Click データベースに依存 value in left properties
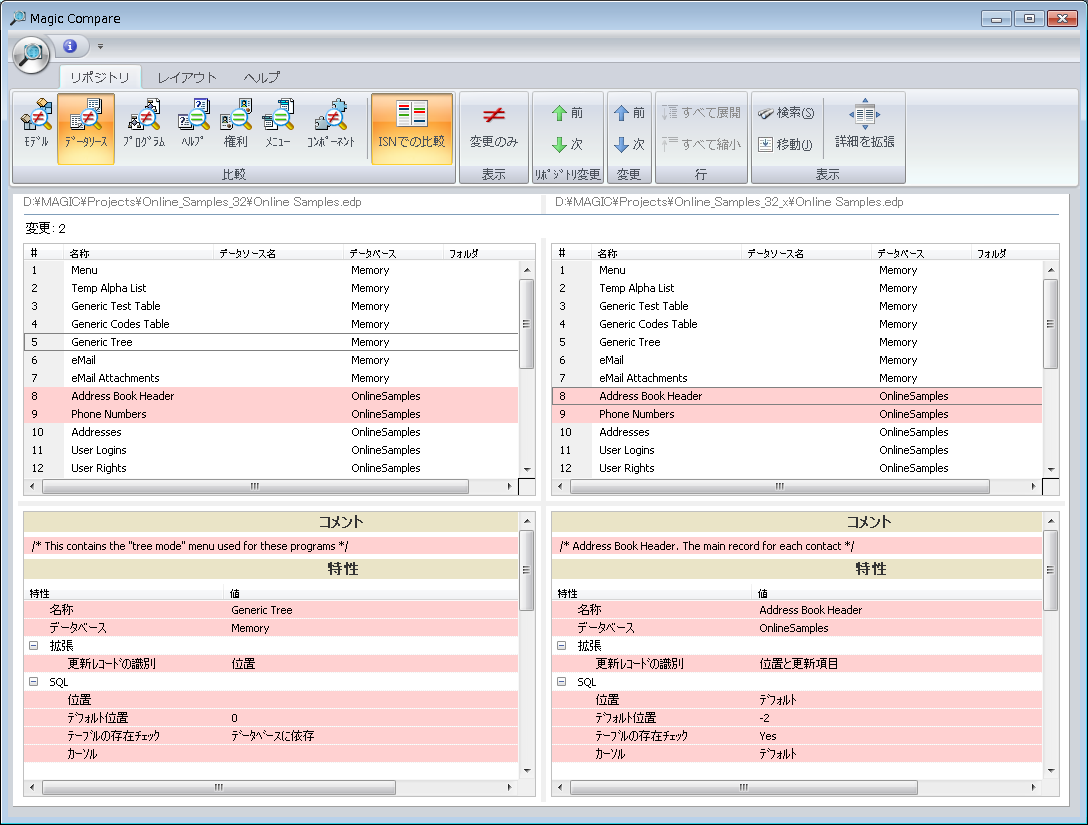The width and height of the screenshot is (1088, 825). tap(273, 736)
